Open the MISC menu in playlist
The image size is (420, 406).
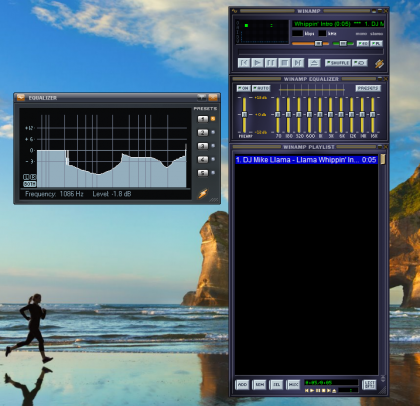click(293, 385)
